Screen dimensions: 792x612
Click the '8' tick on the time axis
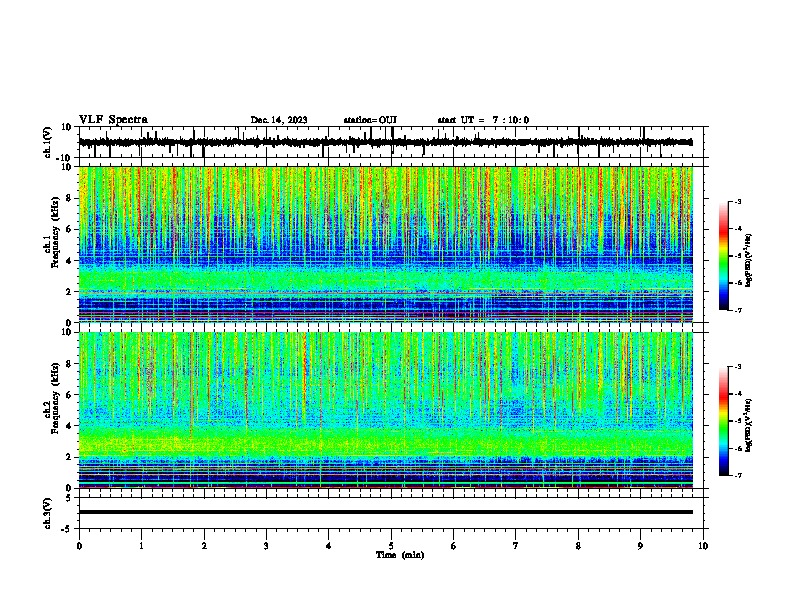click(x=578, y=546)
